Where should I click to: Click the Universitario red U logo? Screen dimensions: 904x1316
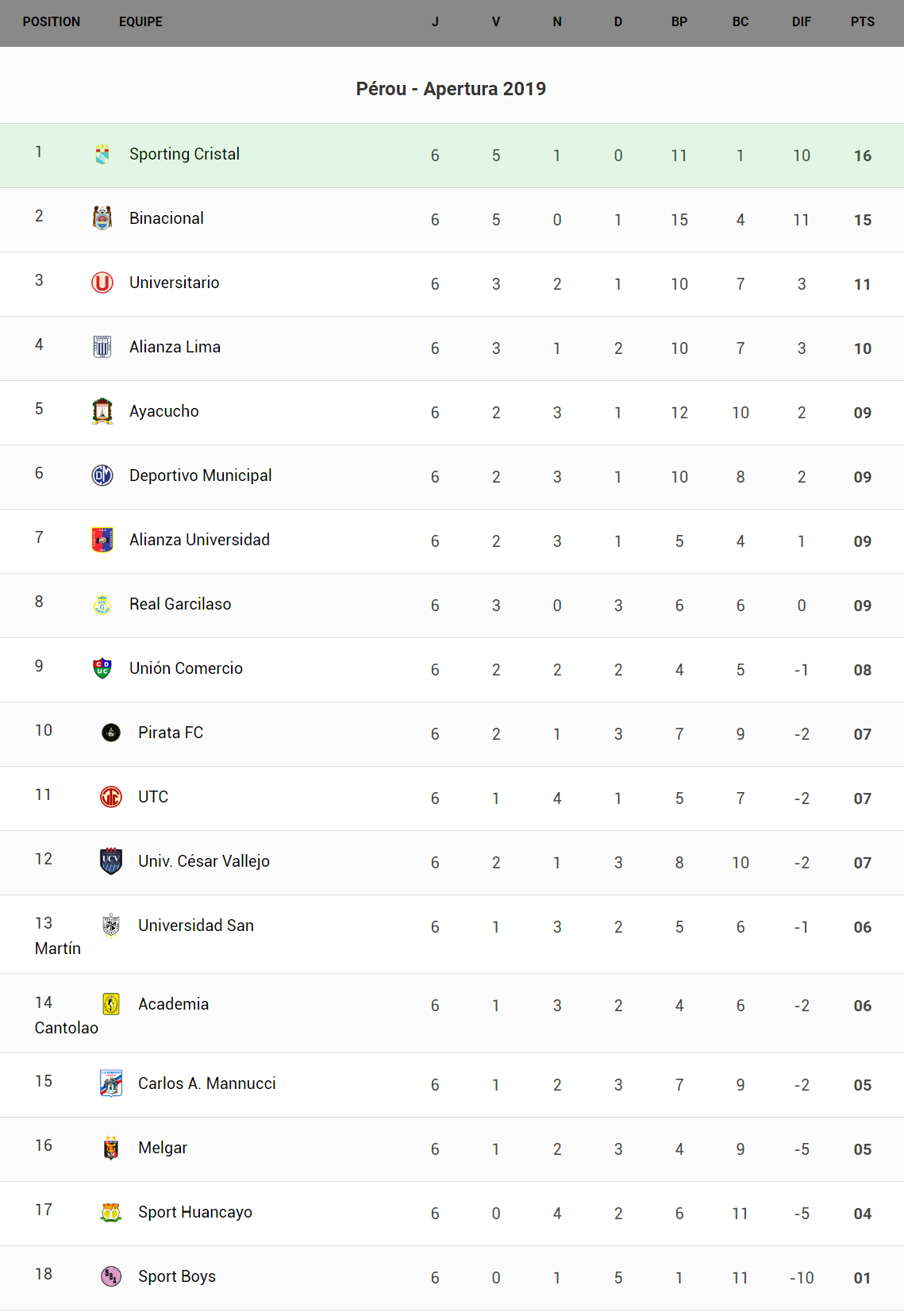click(102, 283)
